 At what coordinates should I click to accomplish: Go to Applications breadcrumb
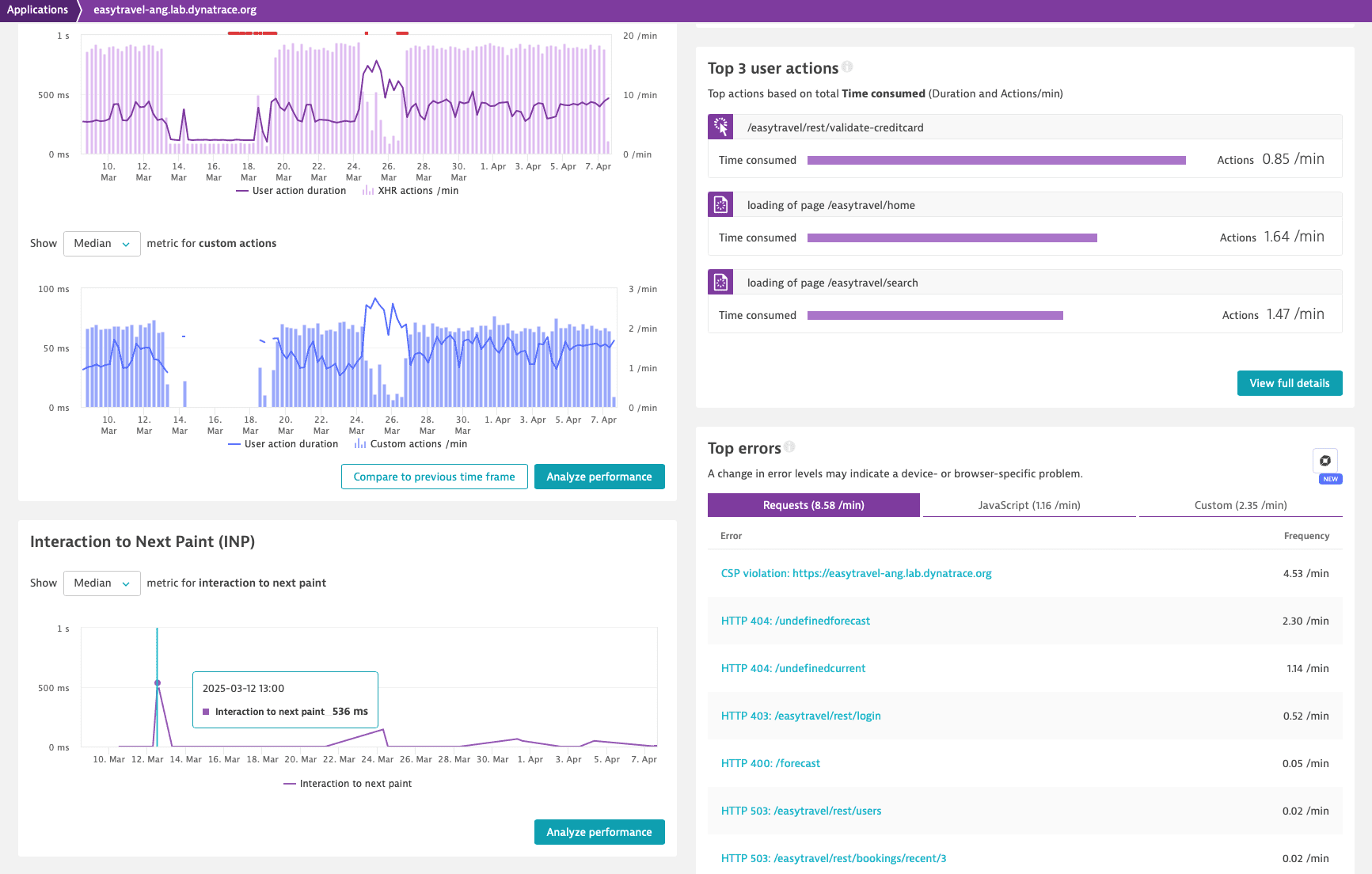tap(37, 9)
